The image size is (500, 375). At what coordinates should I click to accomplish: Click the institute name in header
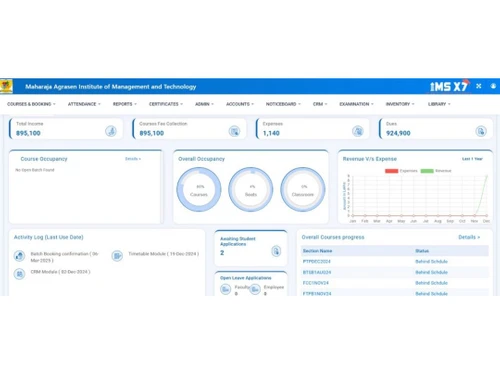pos(111,87)
